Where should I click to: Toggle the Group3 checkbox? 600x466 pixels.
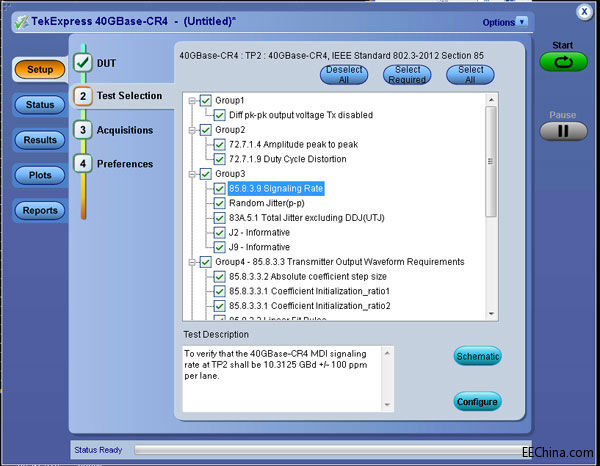tap(206, 174)
